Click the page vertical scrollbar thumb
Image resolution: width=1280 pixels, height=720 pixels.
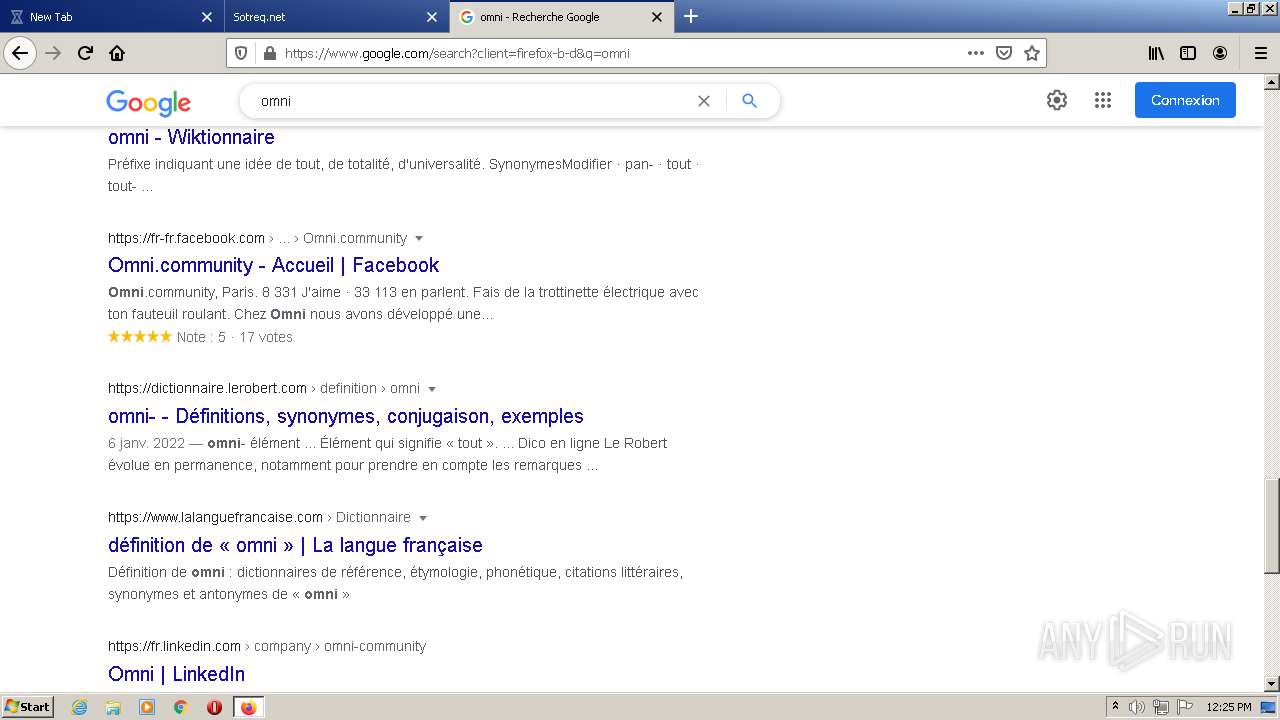point(1271,527)
